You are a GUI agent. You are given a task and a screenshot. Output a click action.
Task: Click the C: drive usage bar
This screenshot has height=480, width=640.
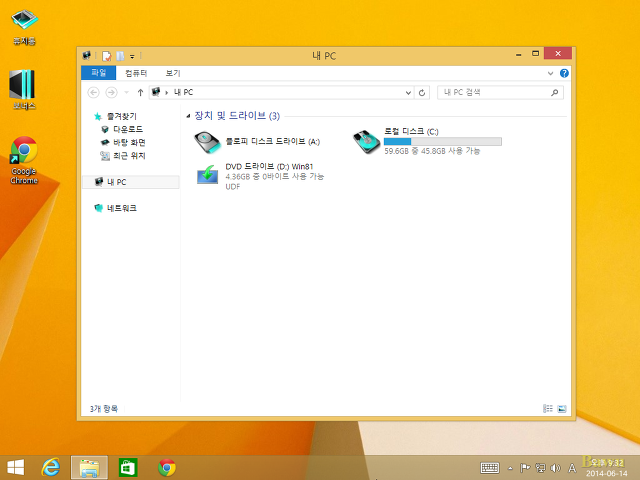pyautogui.click(x=442, y=142)
